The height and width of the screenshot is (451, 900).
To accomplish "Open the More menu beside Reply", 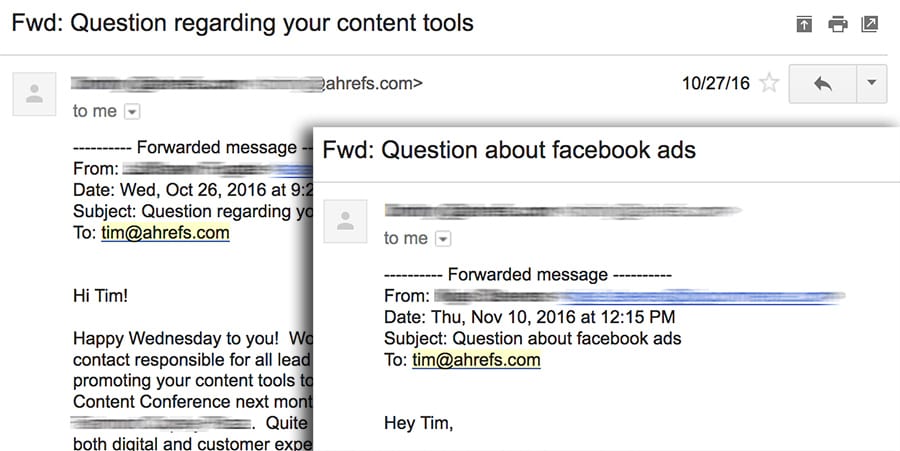I will tap(871, 84).
